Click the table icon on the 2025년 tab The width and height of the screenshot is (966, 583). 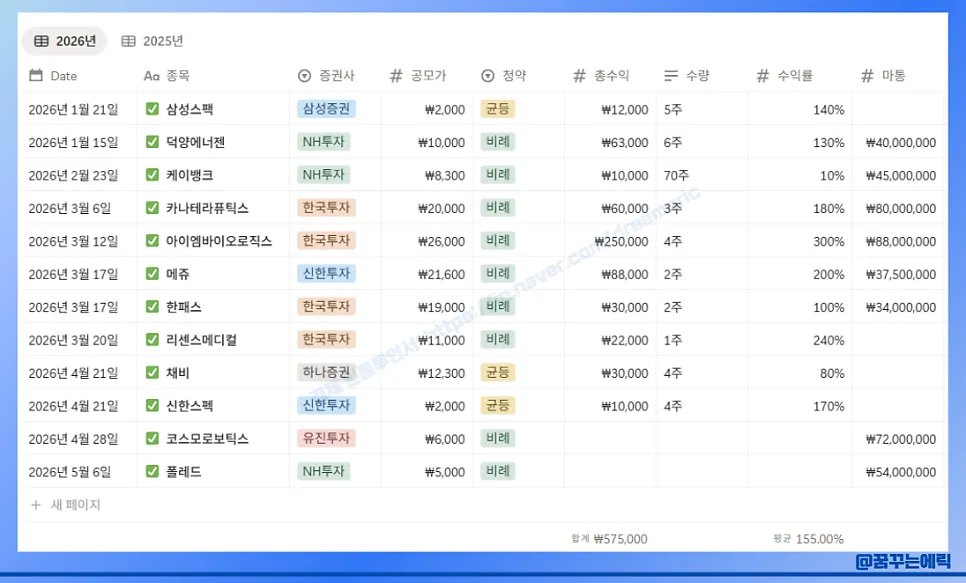pos(128,41)
